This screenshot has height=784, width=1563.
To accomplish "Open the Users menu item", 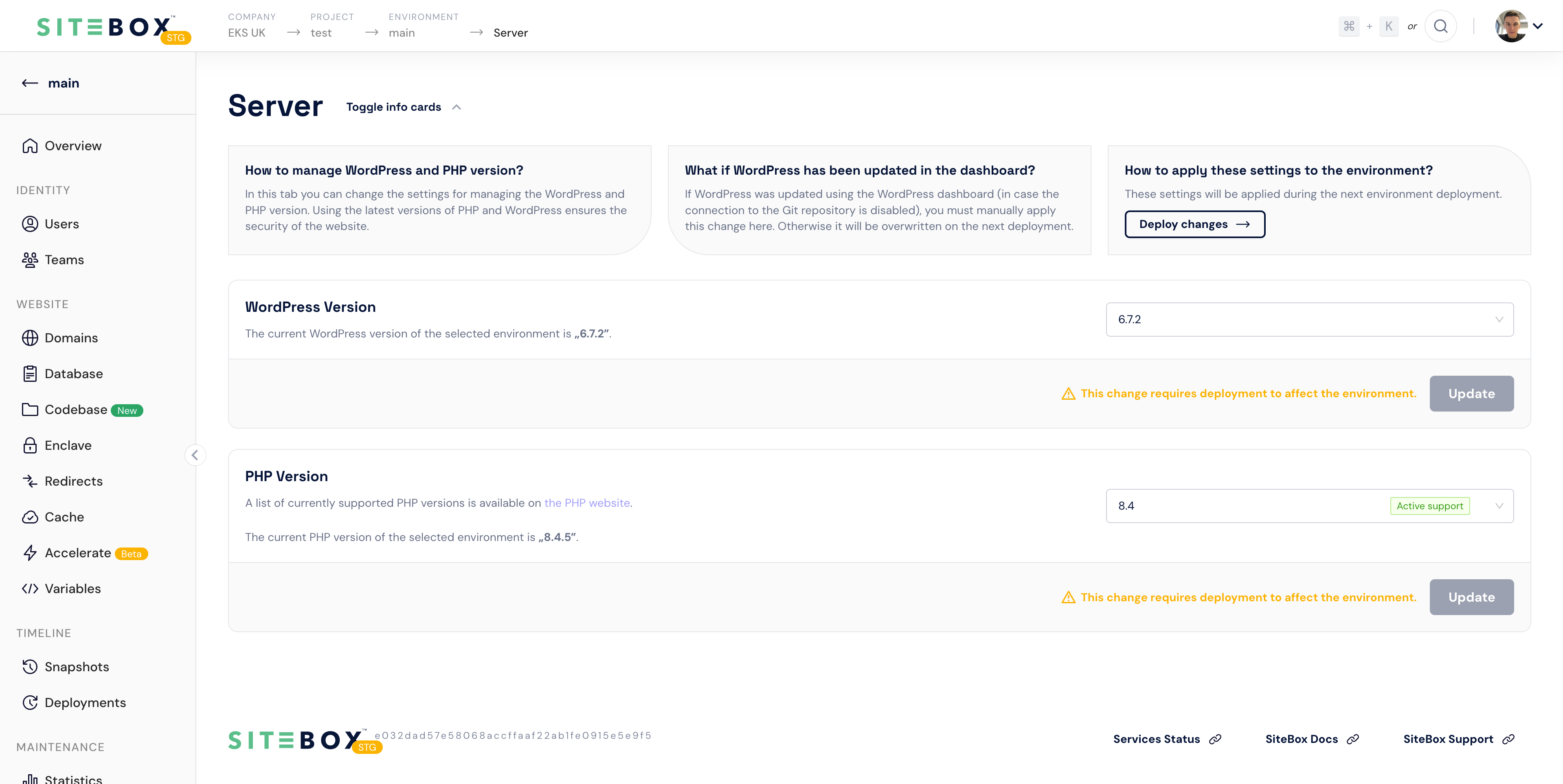I will (x=62, y=224).
